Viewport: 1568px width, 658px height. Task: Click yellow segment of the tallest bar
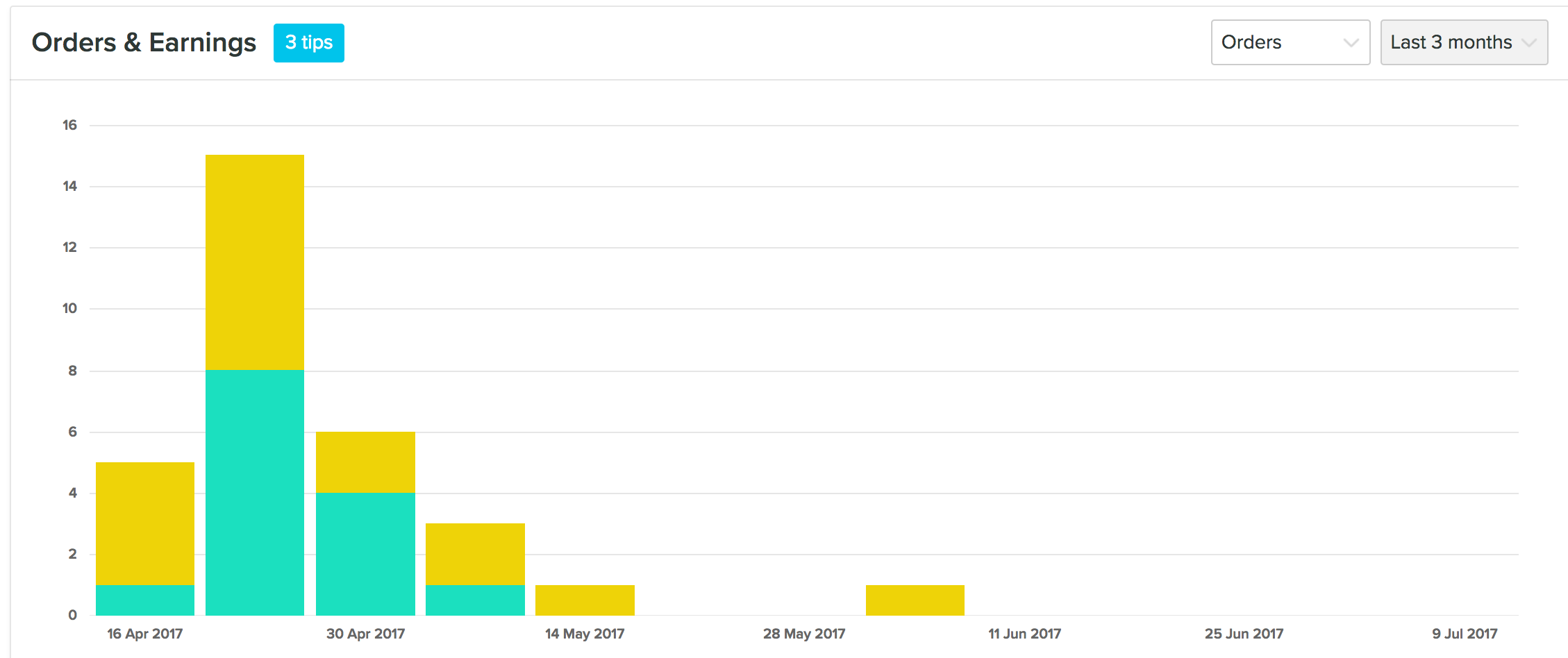click(x=255, y=262)
